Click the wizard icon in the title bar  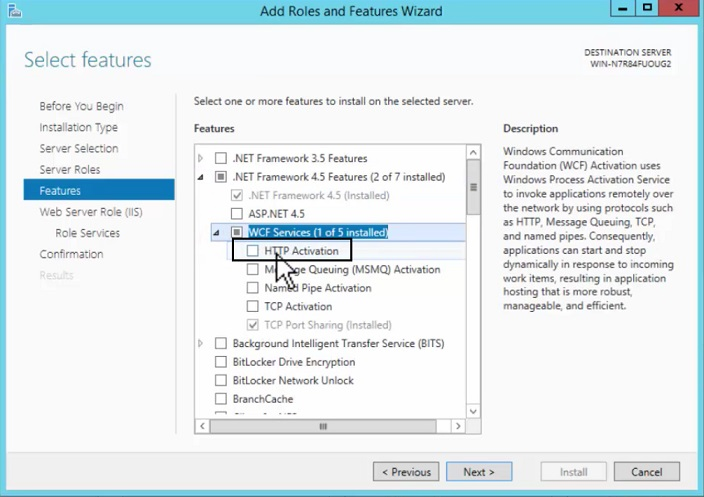pos(14,11)
